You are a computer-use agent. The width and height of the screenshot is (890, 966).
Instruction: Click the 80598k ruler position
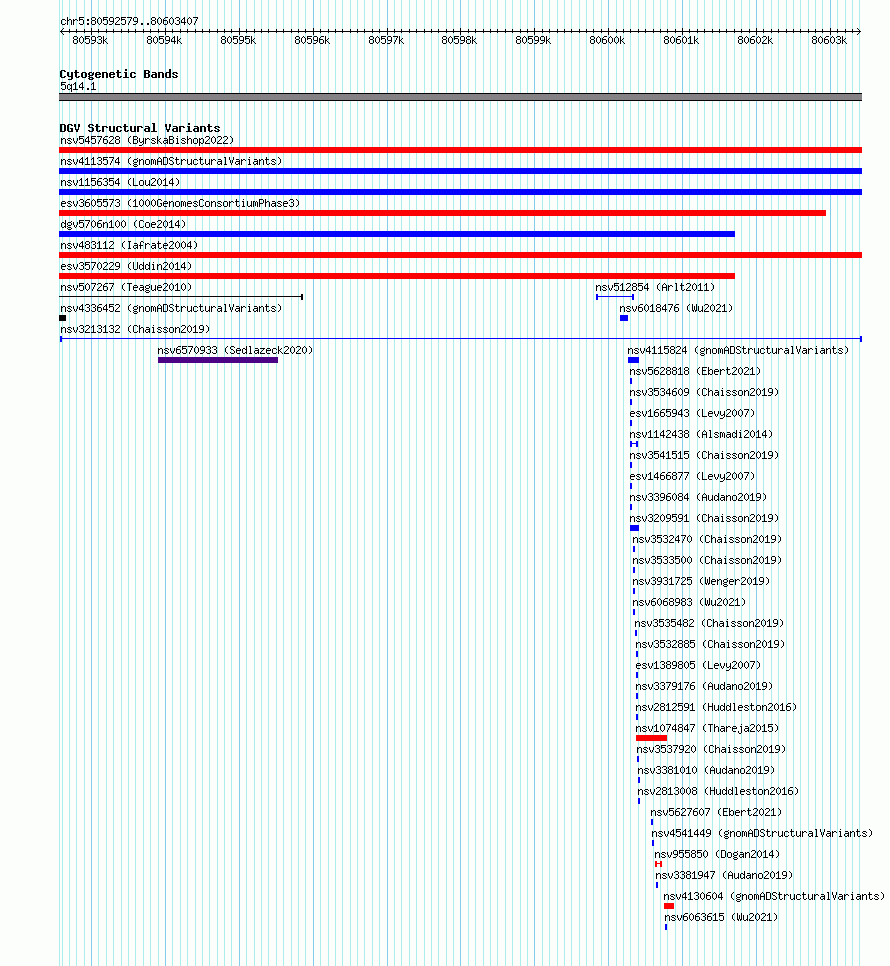tap(459, 41)
